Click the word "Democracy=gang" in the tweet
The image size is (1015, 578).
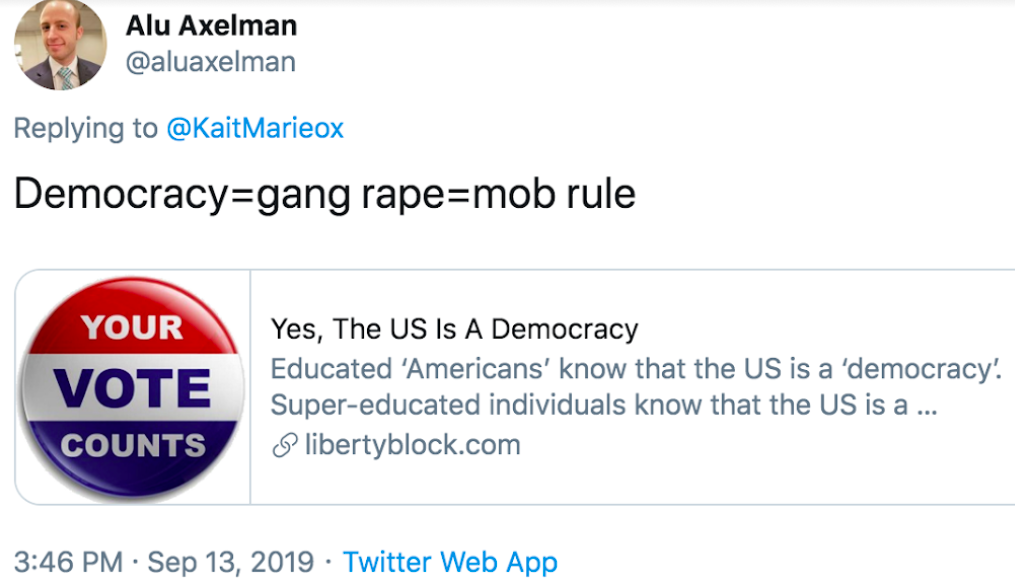tap(175, 193)
